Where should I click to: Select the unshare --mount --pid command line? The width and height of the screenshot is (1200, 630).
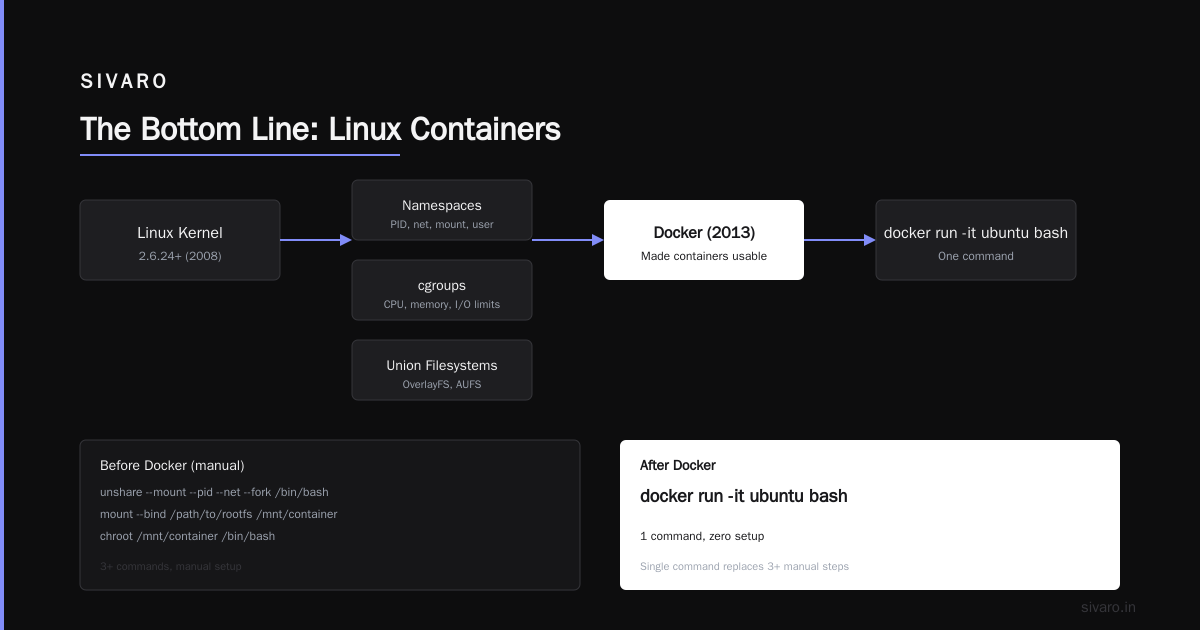214,492
